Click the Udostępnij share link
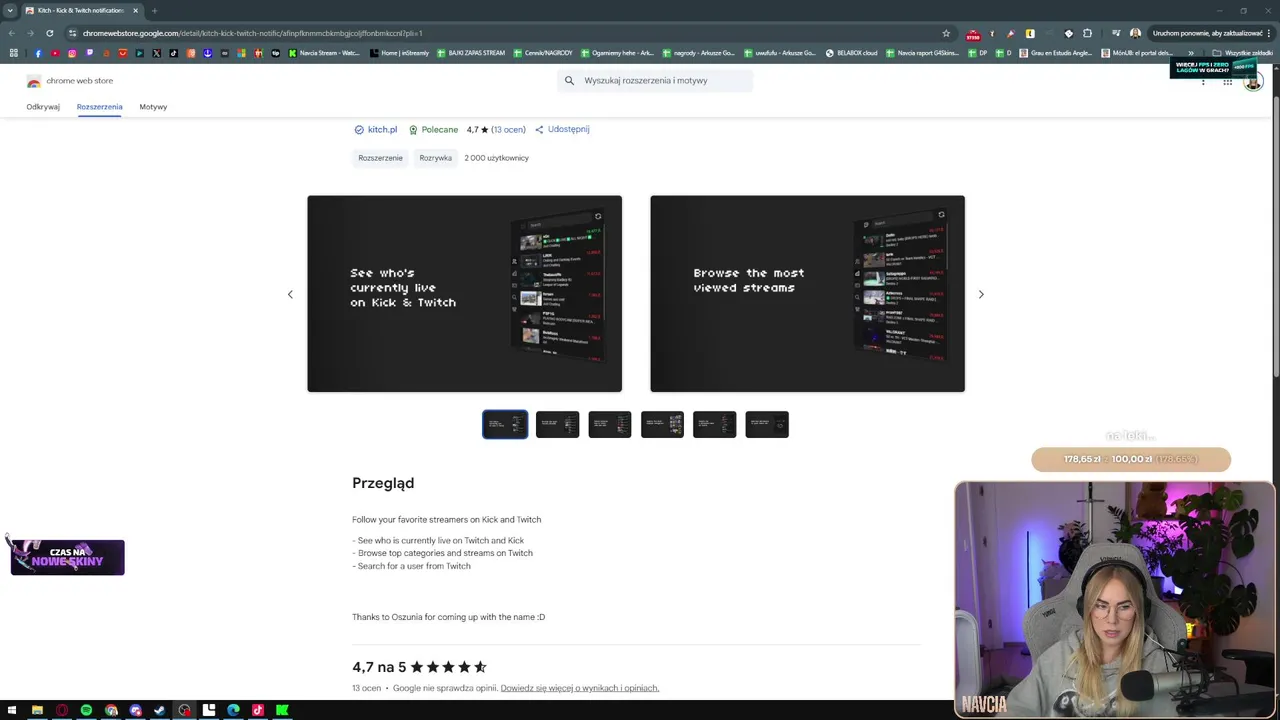The height and width of the screenshot is (720, 1280). [x=562, y=129]
